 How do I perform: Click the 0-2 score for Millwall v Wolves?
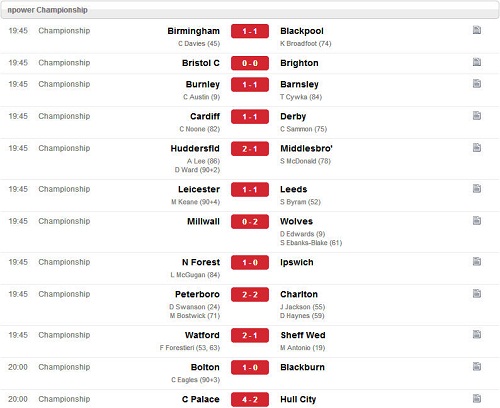click(x=250, y=222)
